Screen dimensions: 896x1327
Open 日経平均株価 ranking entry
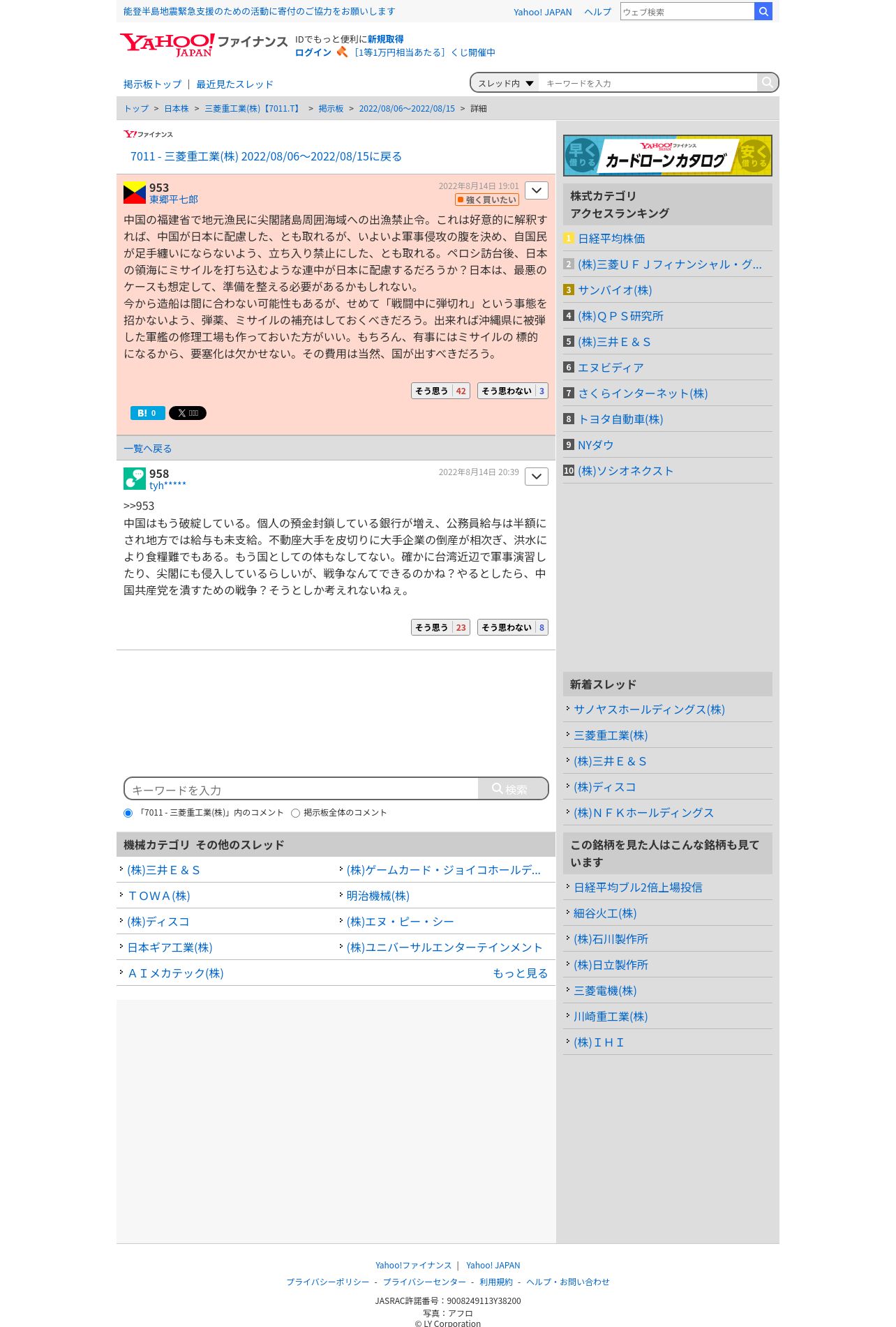(611, 239)
